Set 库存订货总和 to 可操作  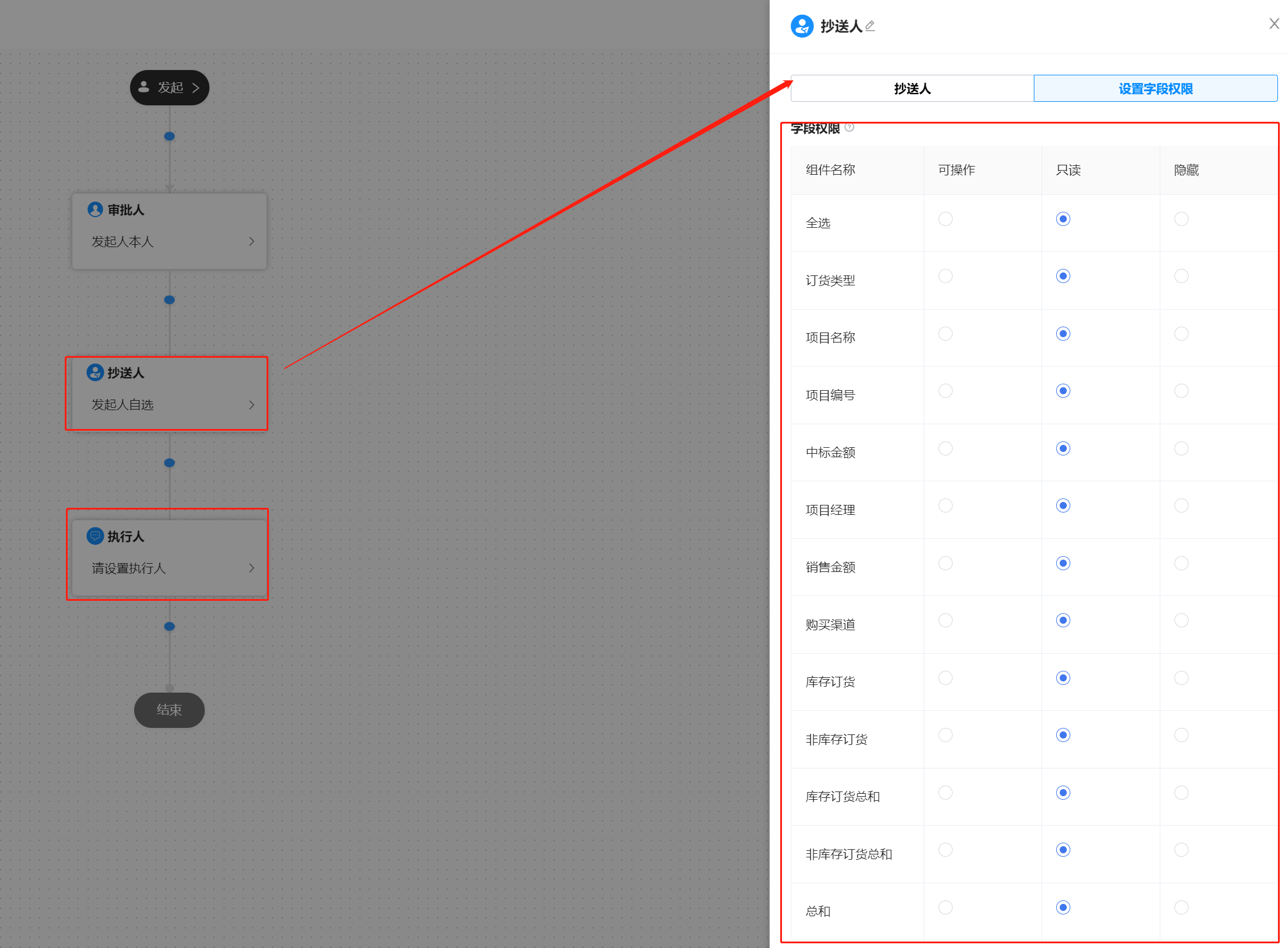point(946,793)
